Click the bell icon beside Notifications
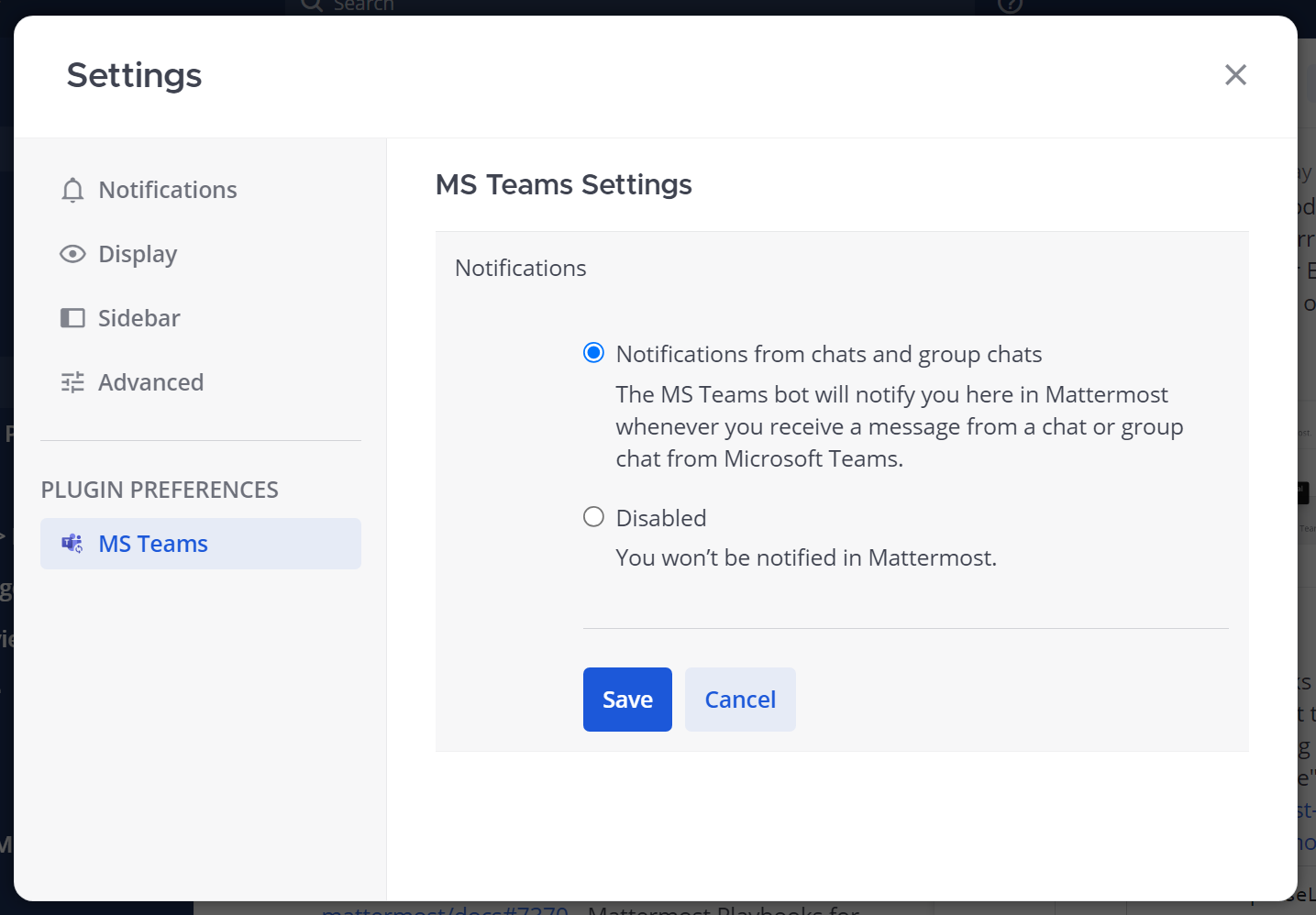 [72, 190]
